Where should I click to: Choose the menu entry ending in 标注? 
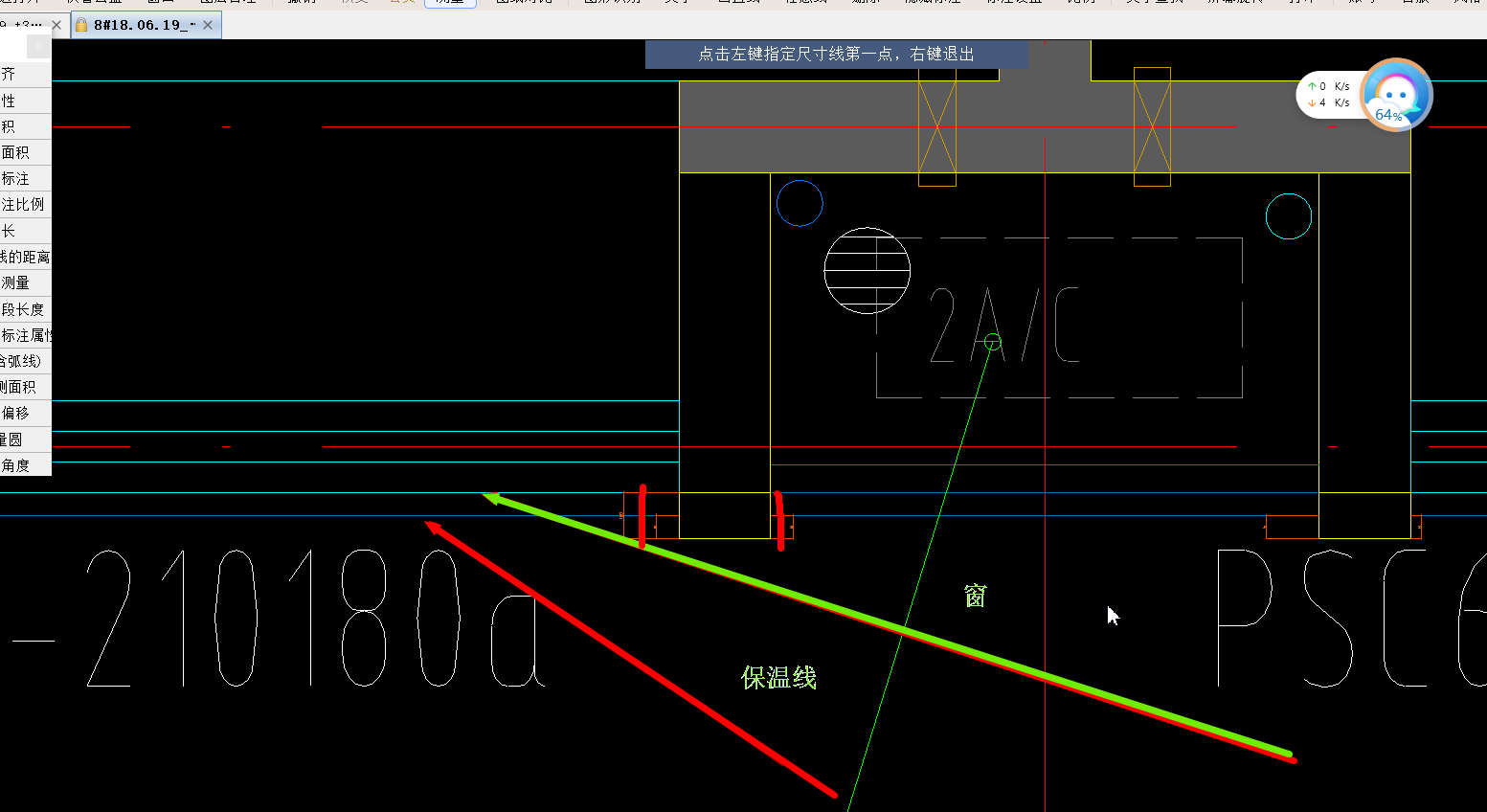[x=25, y=178]
